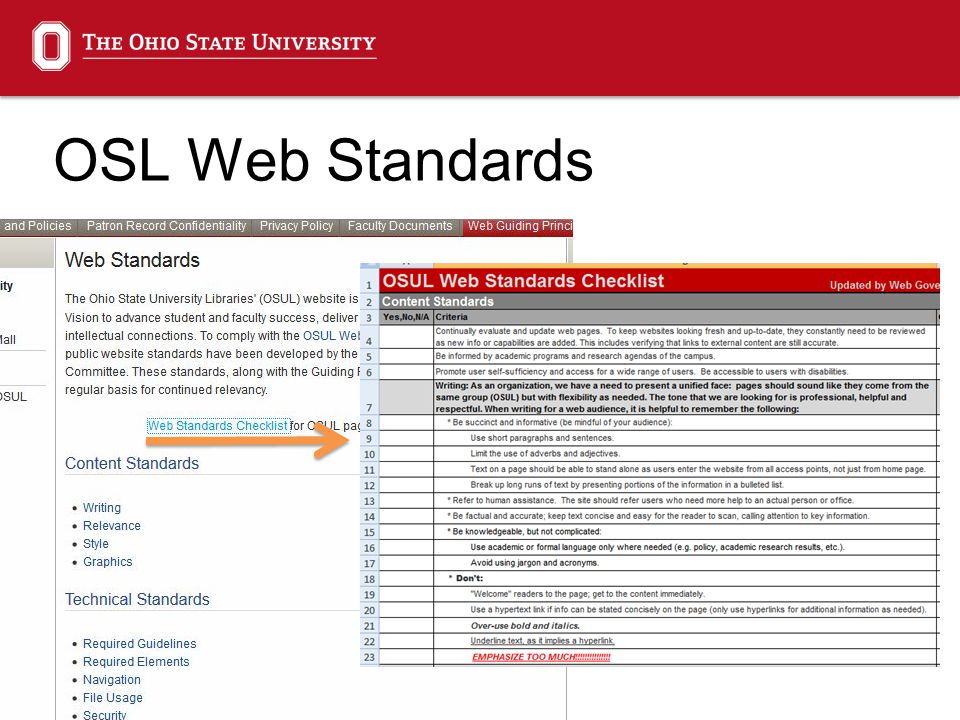Click the OSUL sidebar item
The width and height of the screenshot is (960, 720).
tap(13, 397)
